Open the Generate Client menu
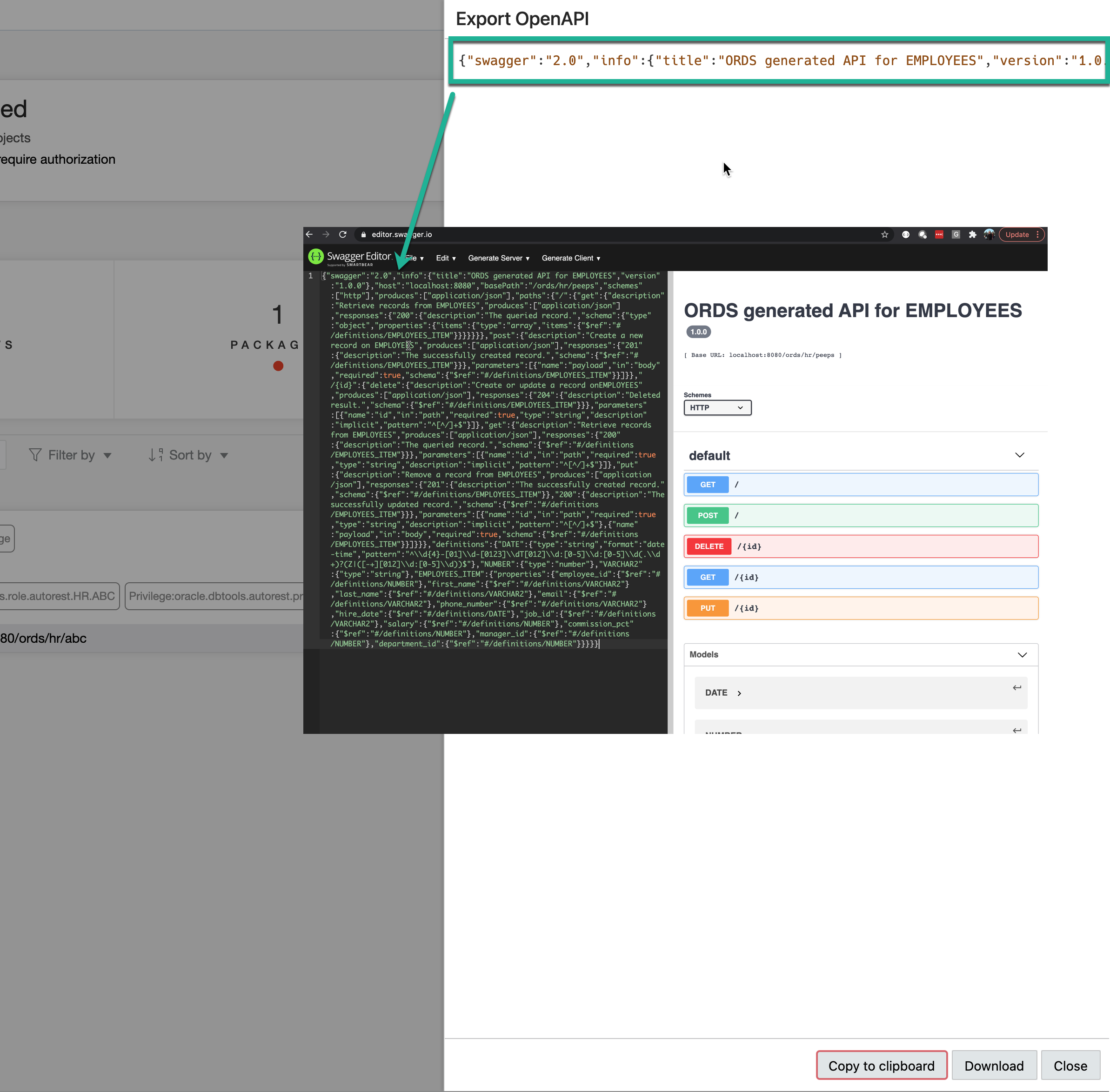1110x1092 pixels. coord(571,258)
